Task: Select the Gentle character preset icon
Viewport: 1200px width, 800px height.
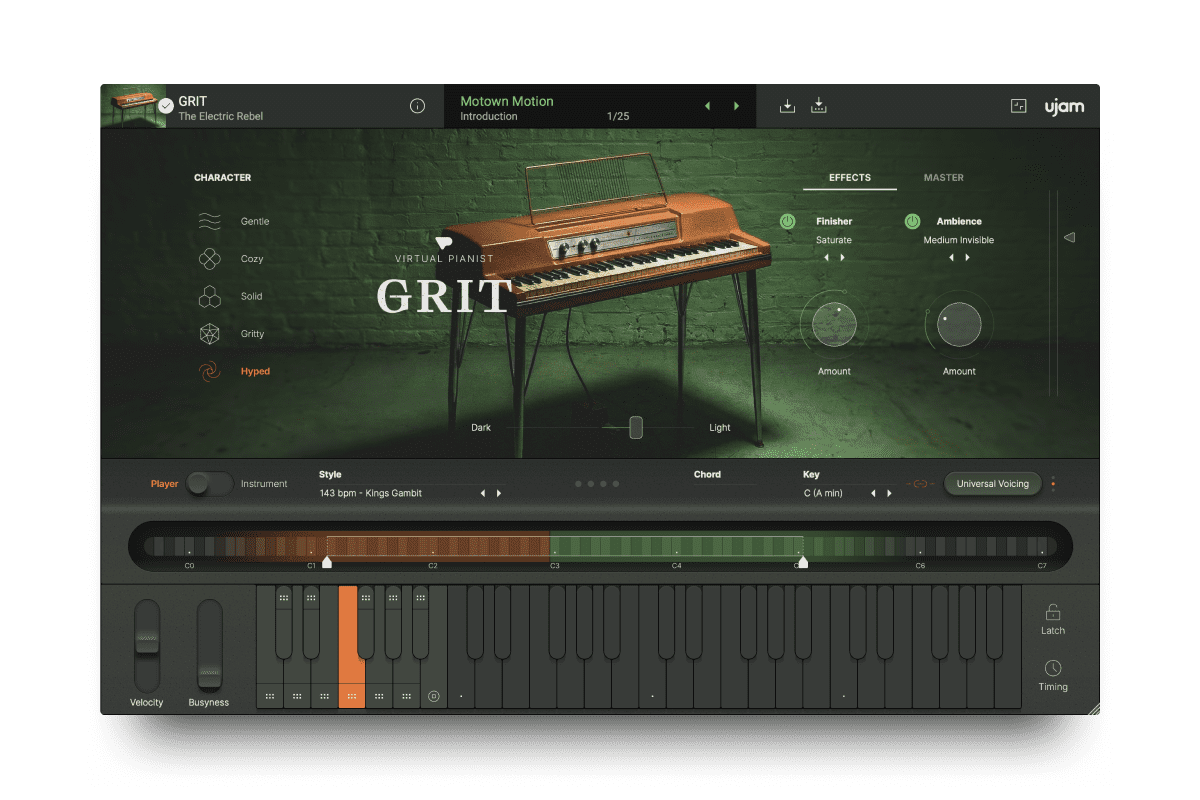Action: pyautogui.click(x=209, y=221)
